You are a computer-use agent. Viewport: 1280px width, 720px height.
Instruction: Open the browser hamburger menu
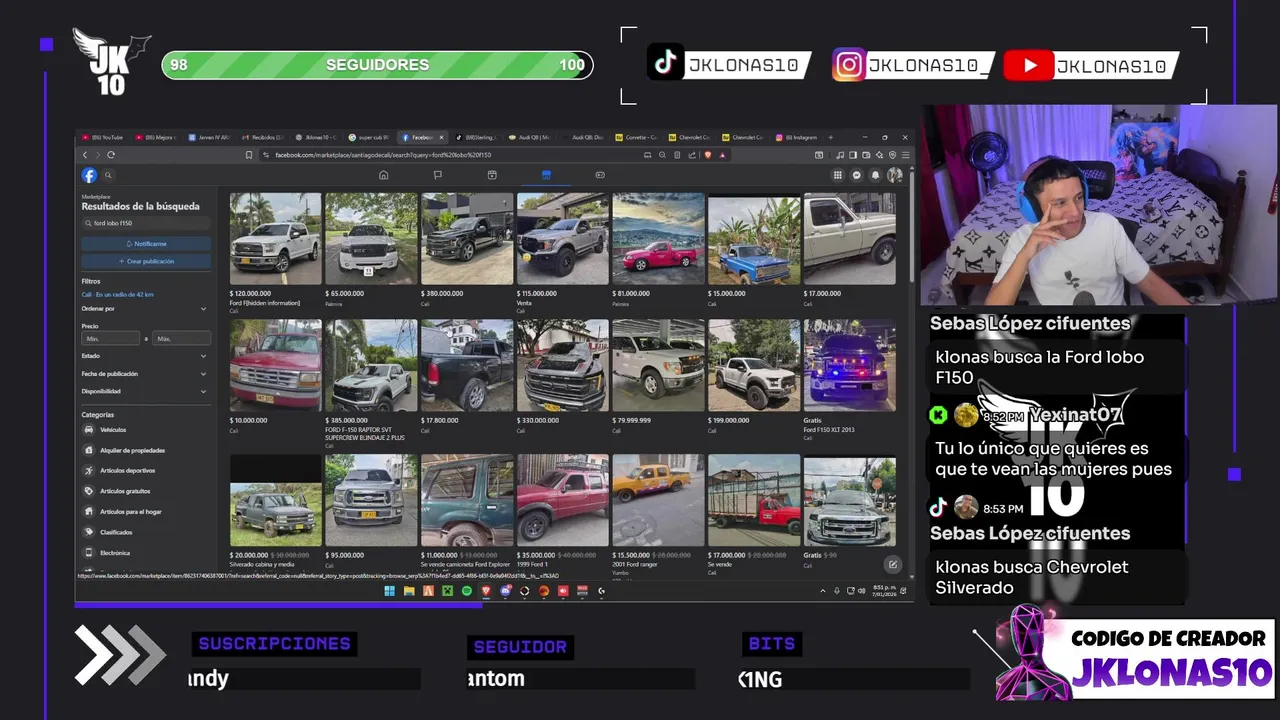(905, 155)
